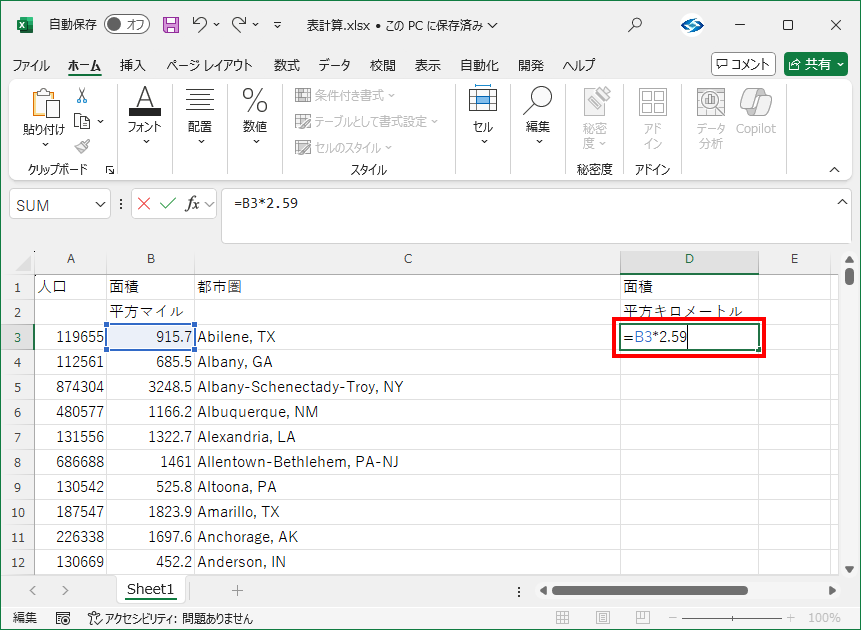Open the データ tab
861x630 pixels.
click(x=334, y=65)
